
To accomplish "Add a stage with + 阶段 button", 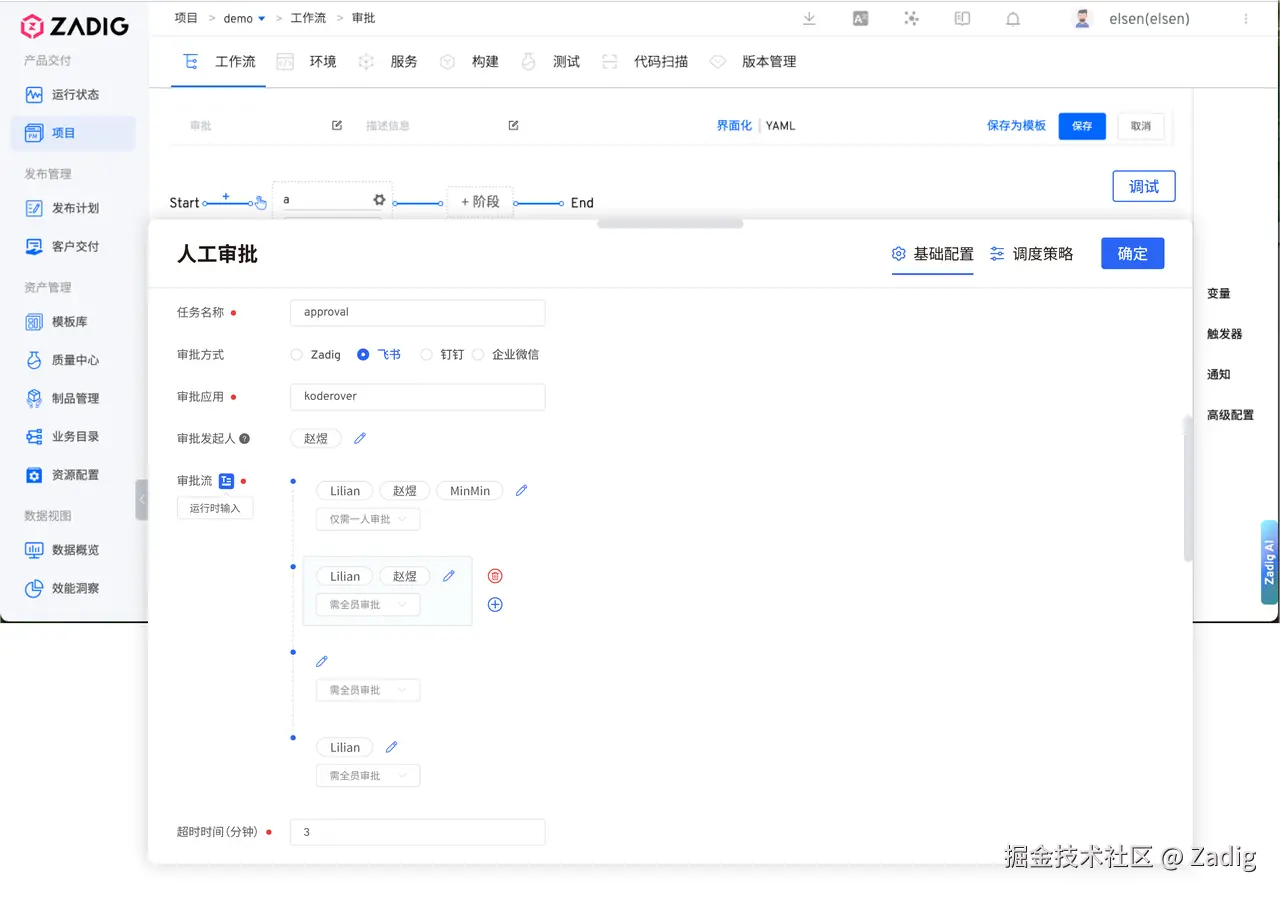I will tap(480, 202).
